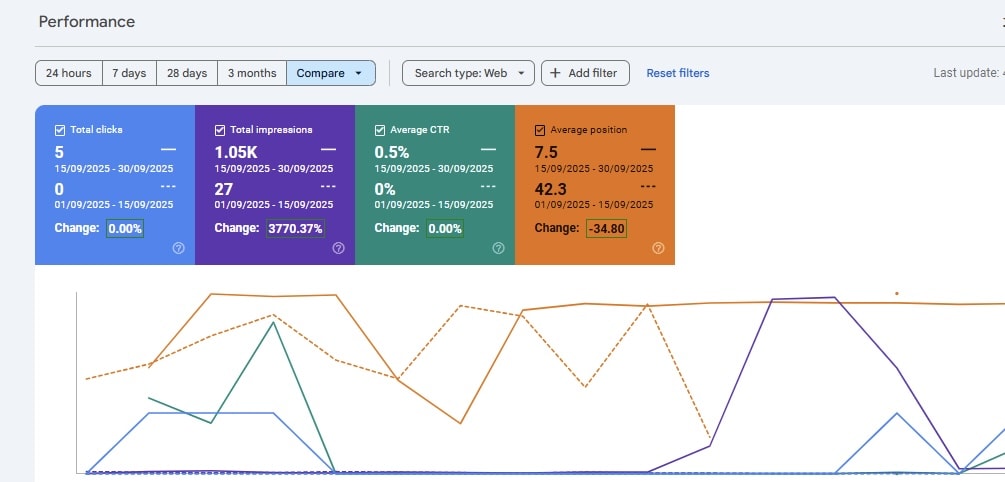Click dashed line legend on Average position card

click(647, 186)
